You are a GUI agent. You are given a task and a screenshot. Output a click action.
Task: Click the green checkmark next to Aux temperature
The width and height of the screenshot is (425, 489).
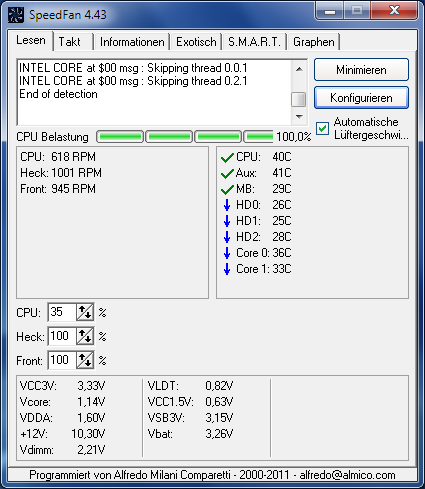(227, 173)
